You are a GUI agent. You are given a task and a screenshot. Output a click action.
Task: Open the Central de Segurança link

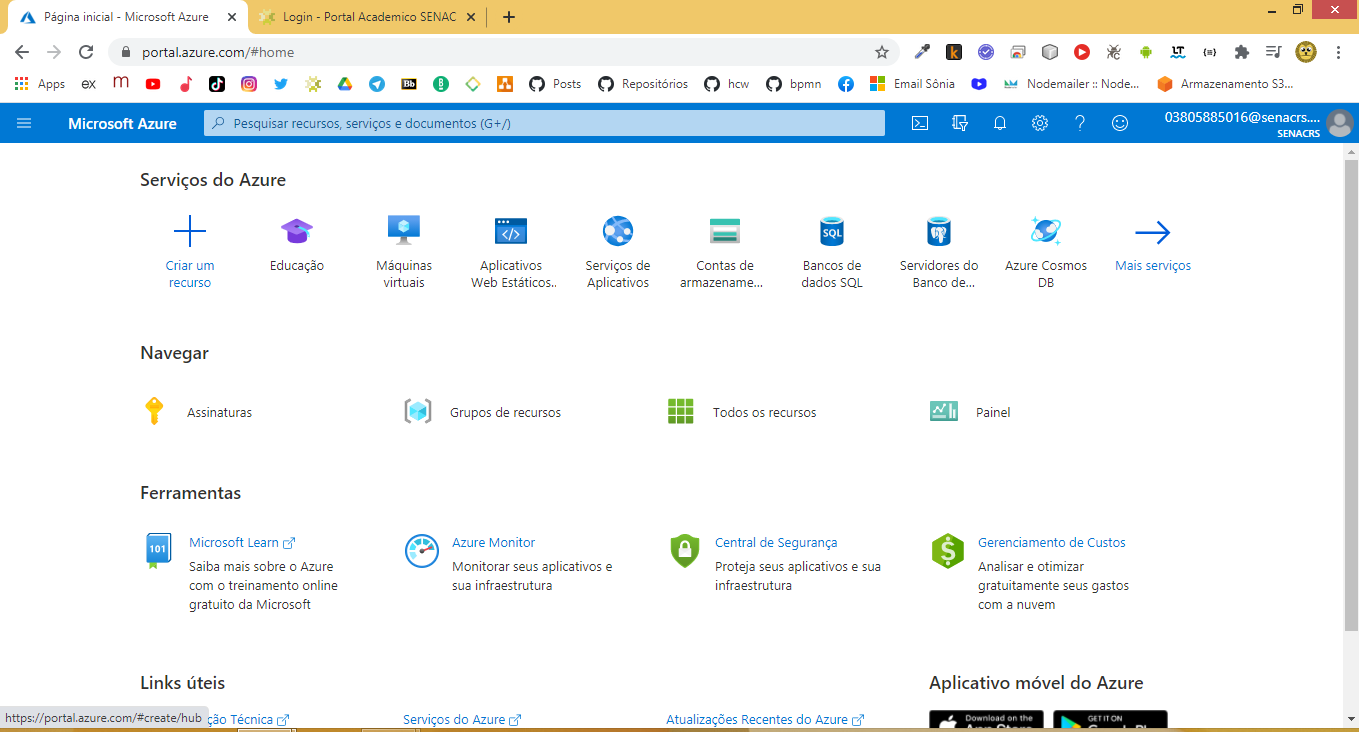click(776, 542)
